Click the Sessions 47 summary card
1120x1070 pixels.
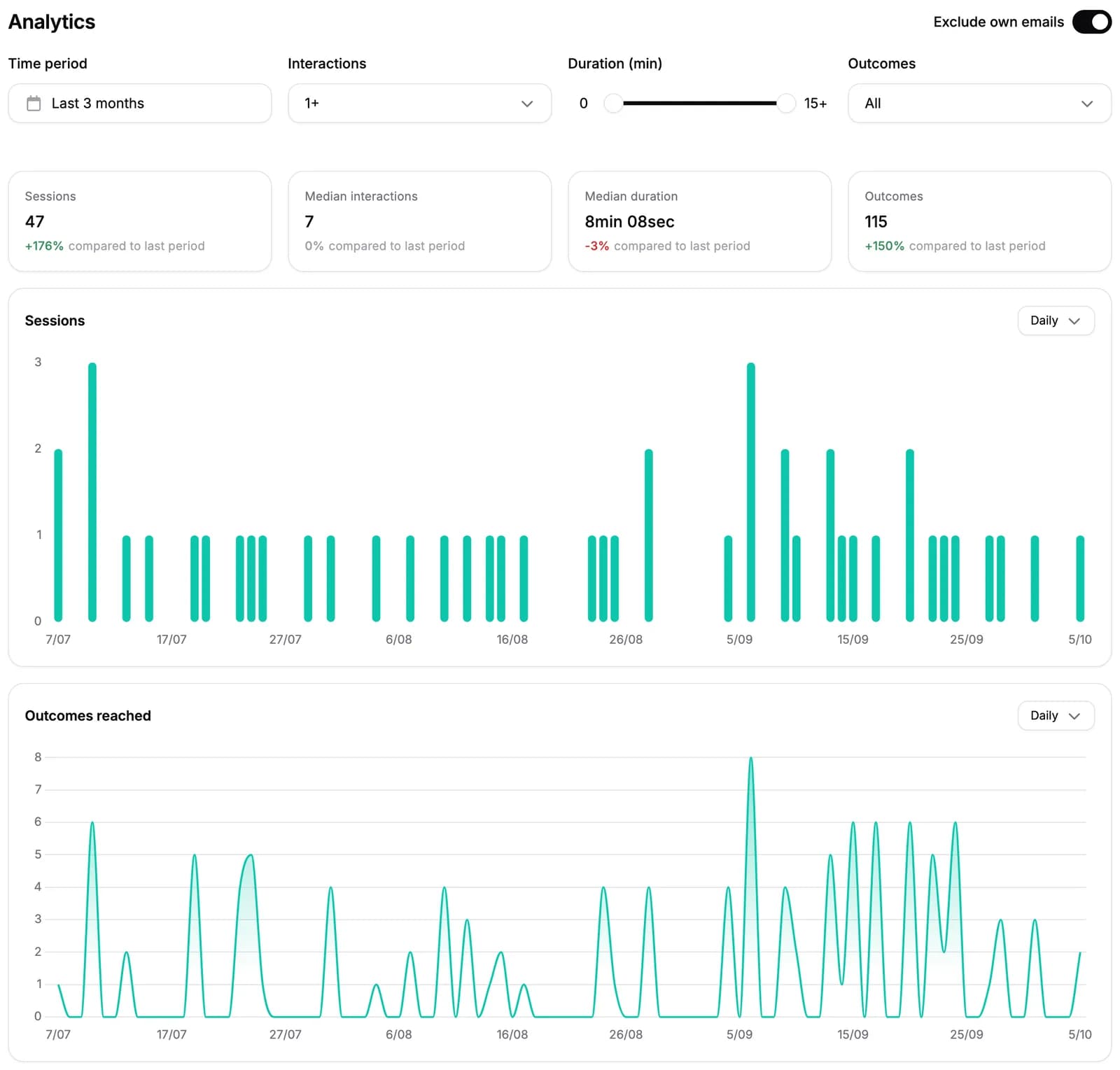point(140,221)
